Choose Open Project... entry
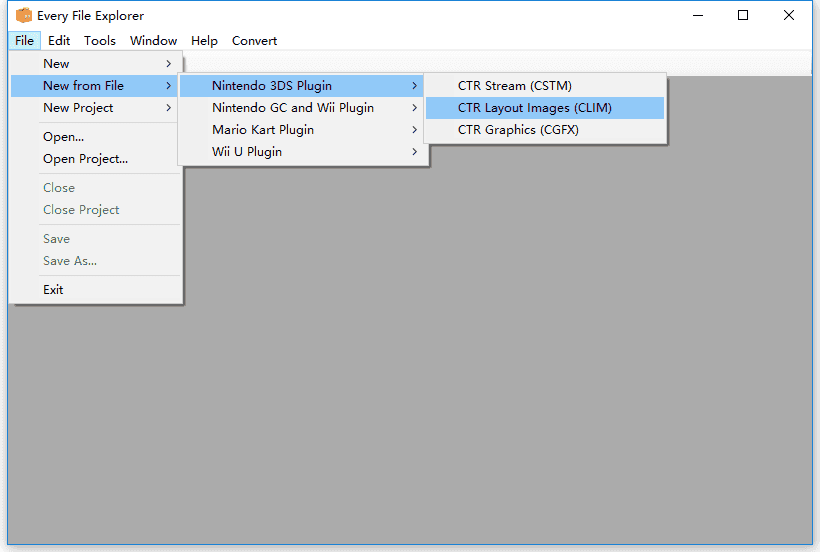 pyautogui.click(x=96, y=159)
